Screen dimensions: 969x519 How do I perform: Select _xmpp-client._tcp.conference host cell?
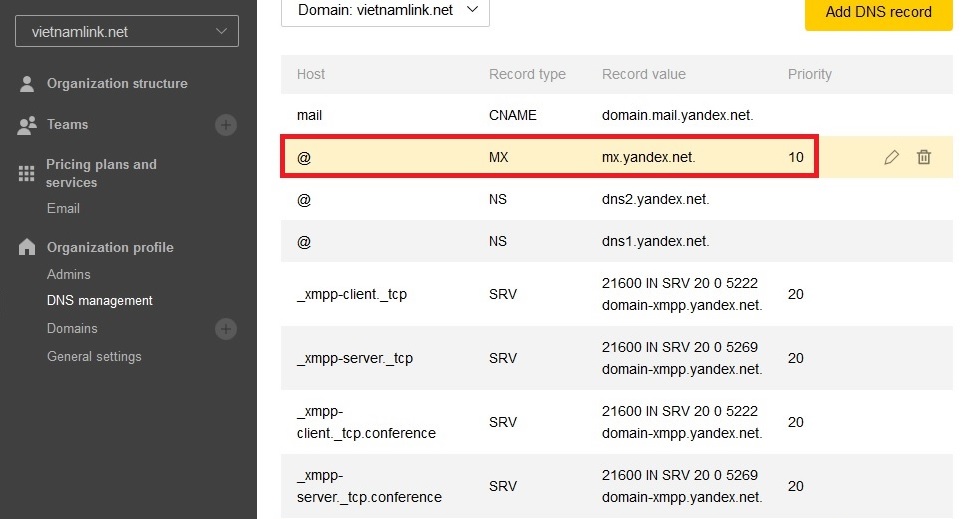click(366, 422)
